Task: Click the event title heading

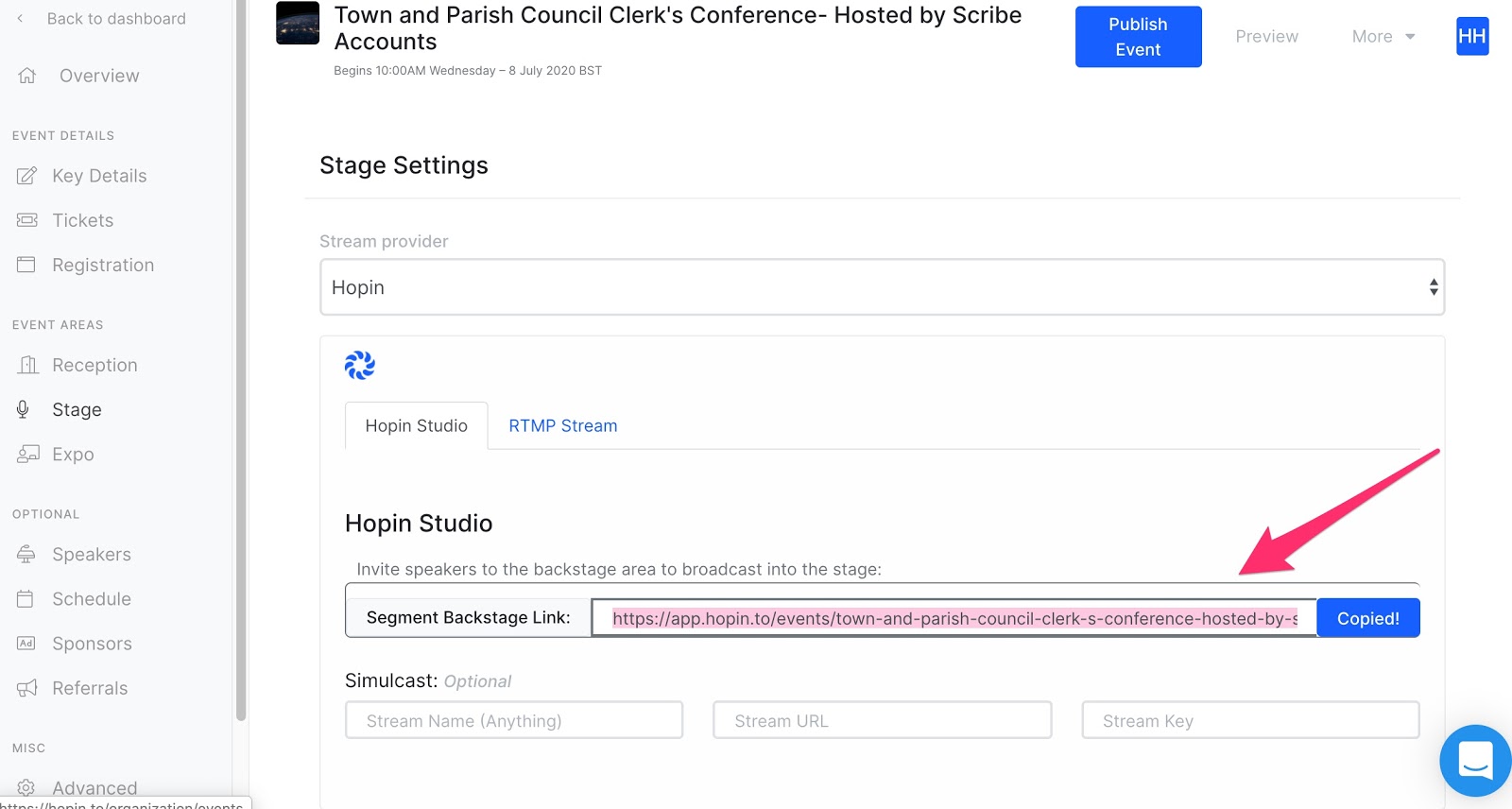Action: coord(678,28)
